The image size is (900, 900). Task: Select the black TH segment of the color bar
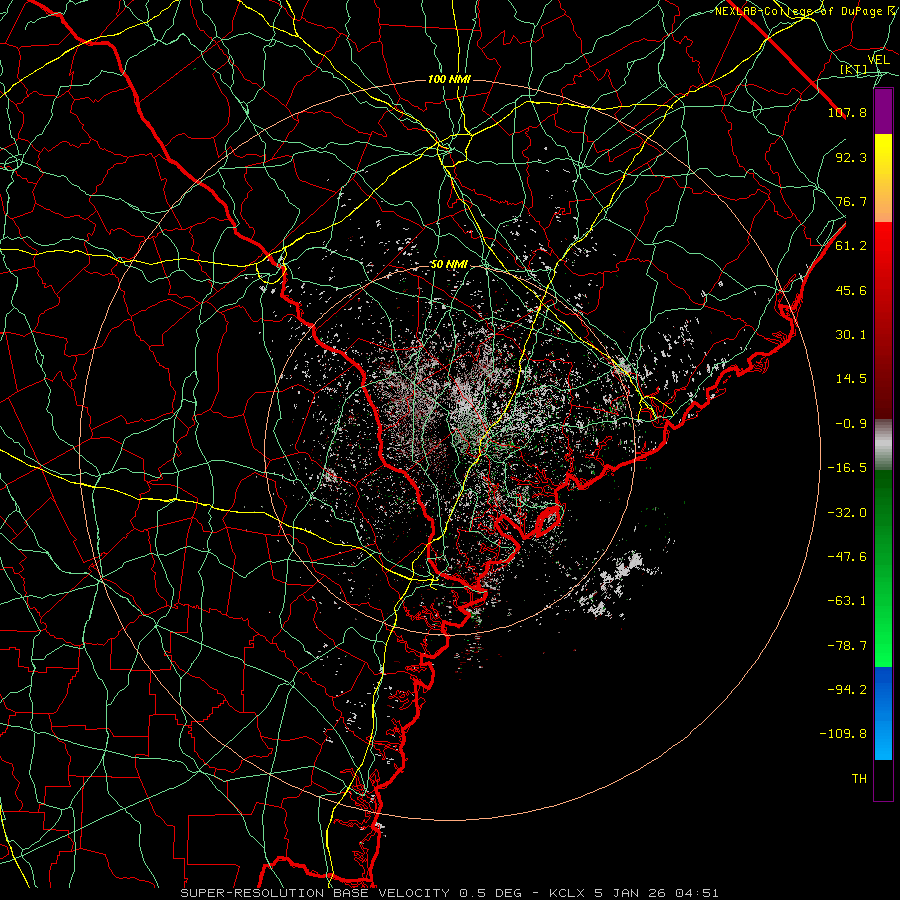883,780
